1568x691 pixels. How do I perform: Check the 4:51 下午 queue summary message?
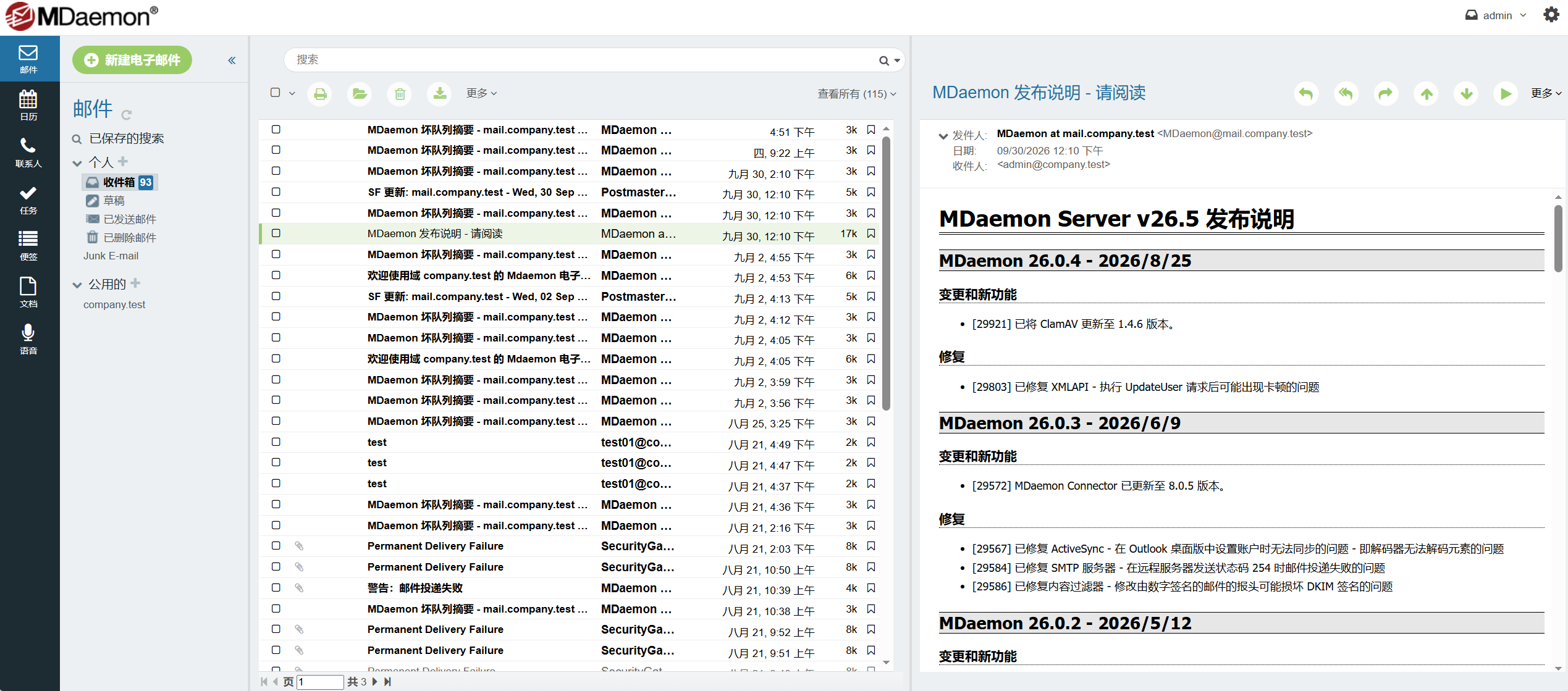(x=276, y=130)
